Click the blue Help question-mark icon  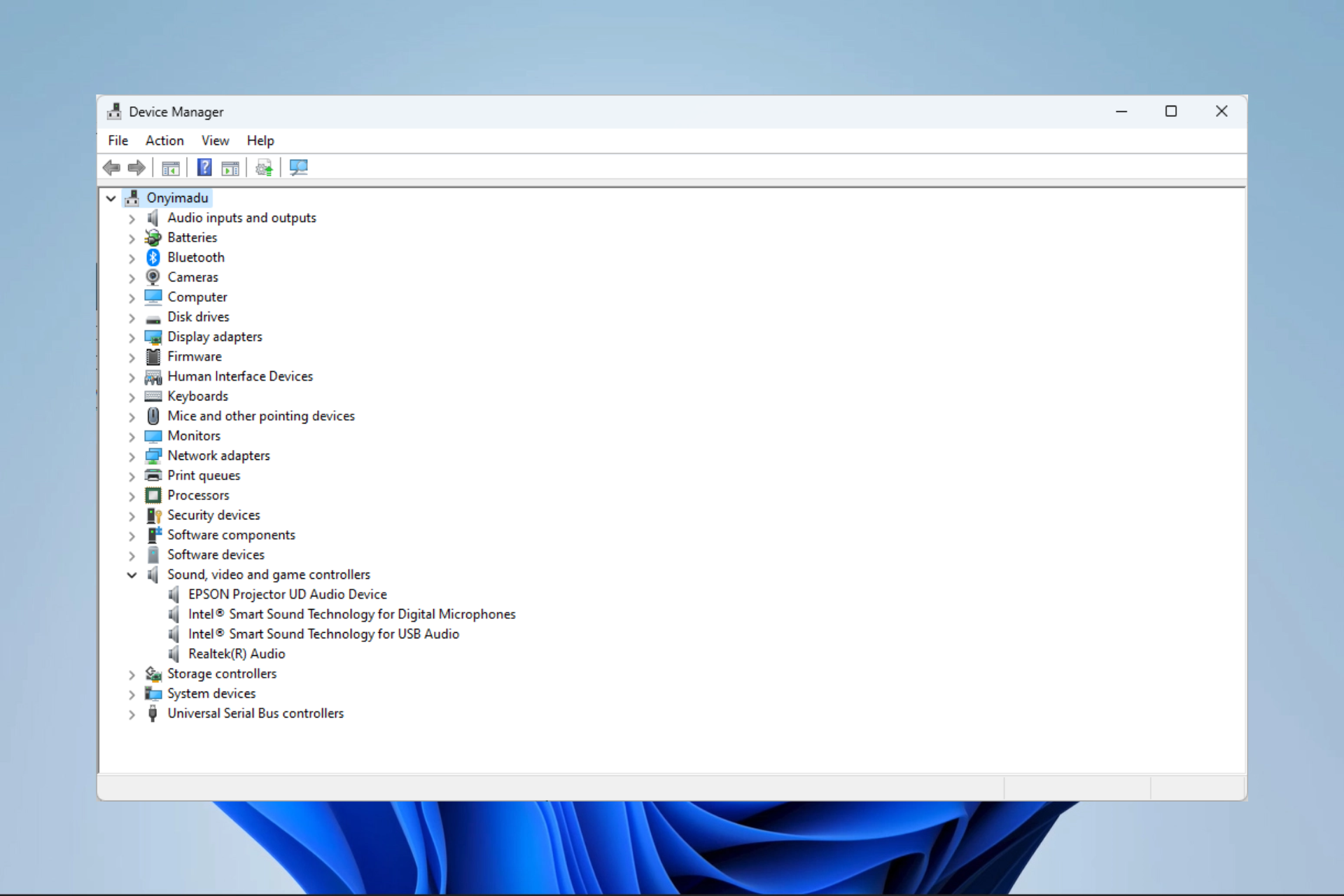[x=204, y=168]
